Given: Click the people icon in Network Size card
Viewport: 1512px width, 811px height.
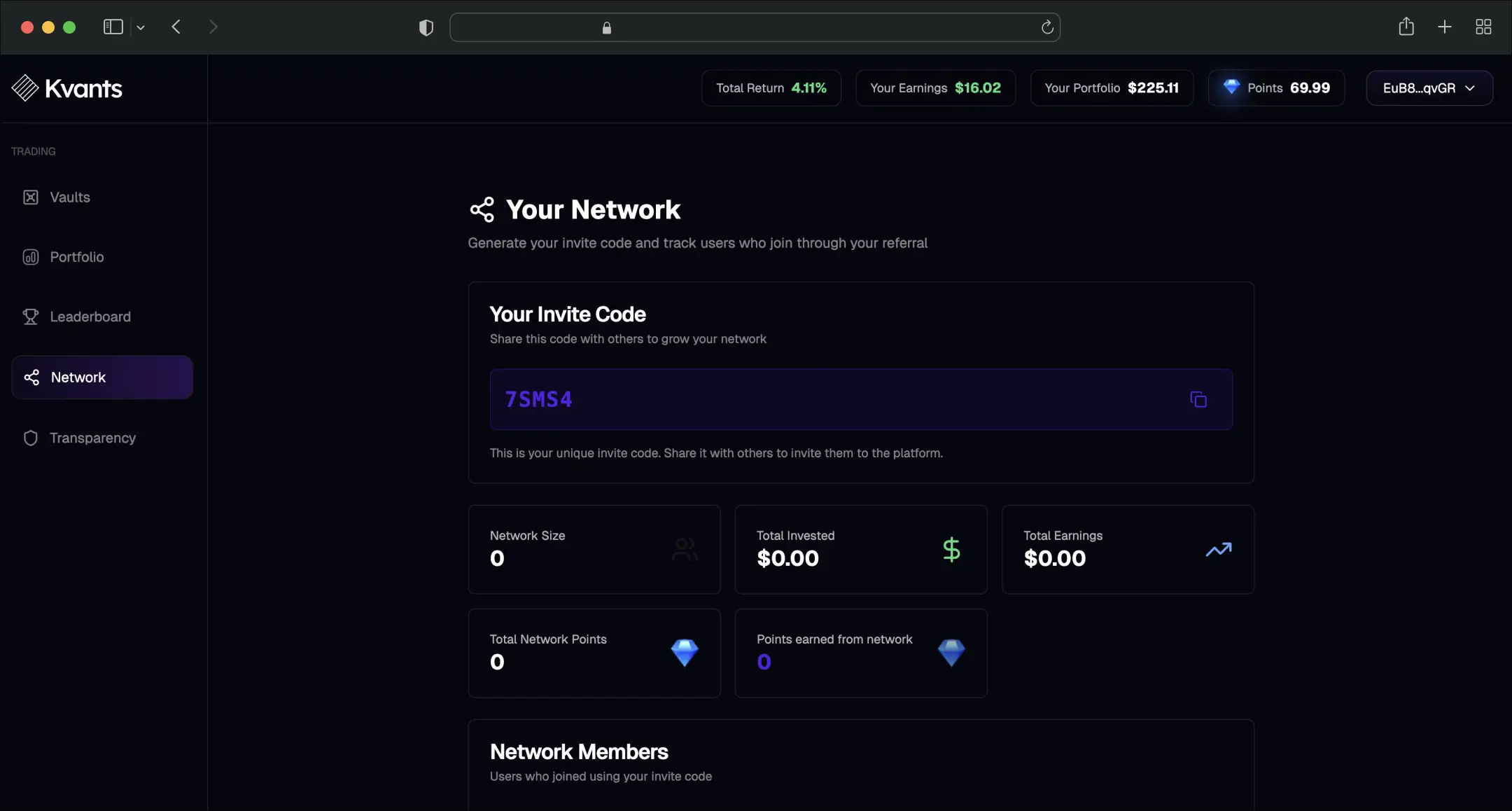Looking at the screenshot, I should [685, 549].
